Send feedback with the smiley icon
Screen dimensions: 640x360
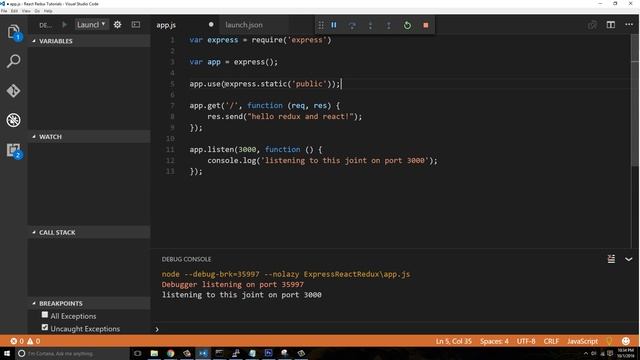[x=626, y=341]
